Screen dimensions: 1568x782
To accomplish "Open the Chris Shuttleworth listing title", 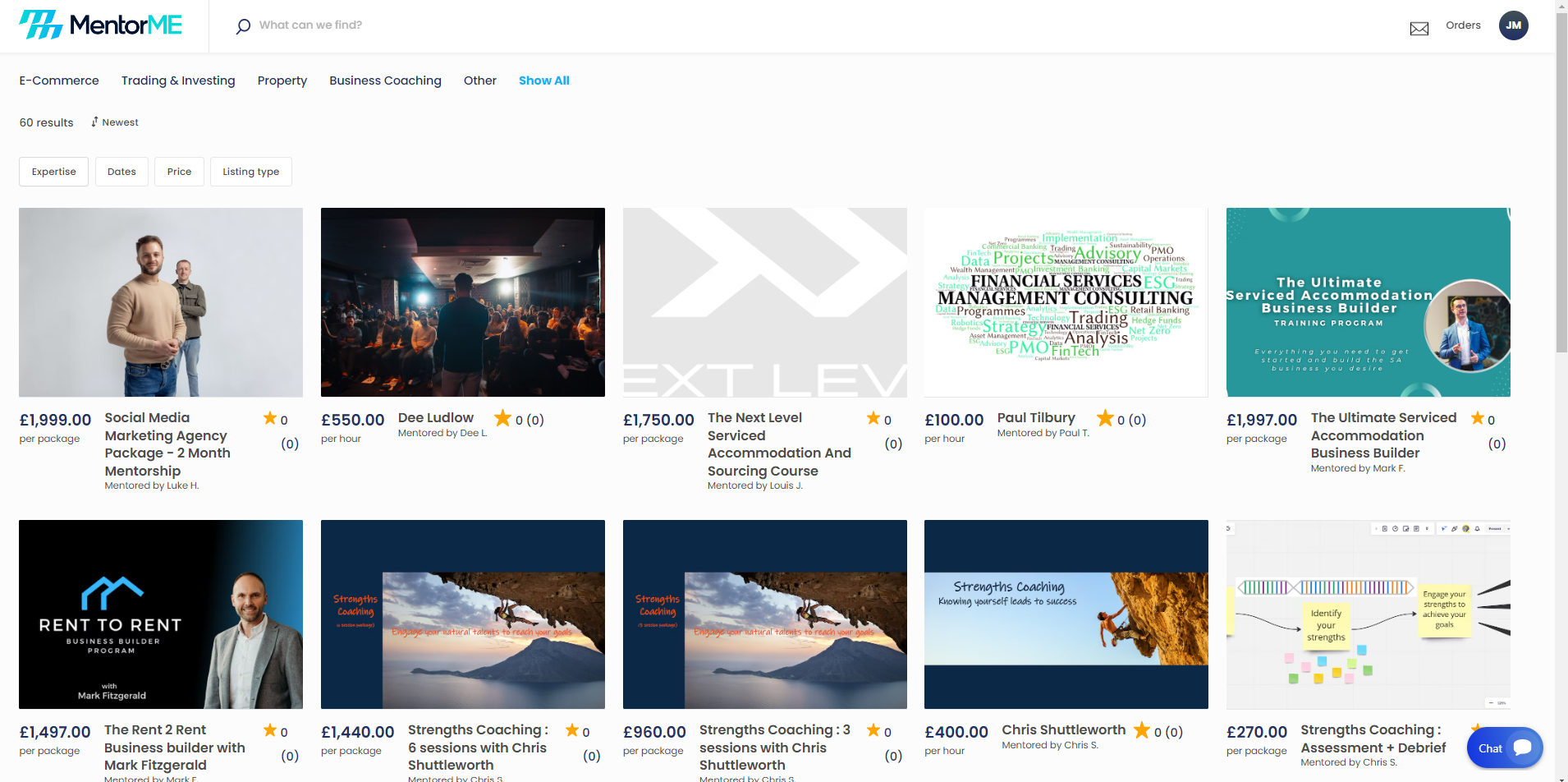I will tap(1064, 729).
